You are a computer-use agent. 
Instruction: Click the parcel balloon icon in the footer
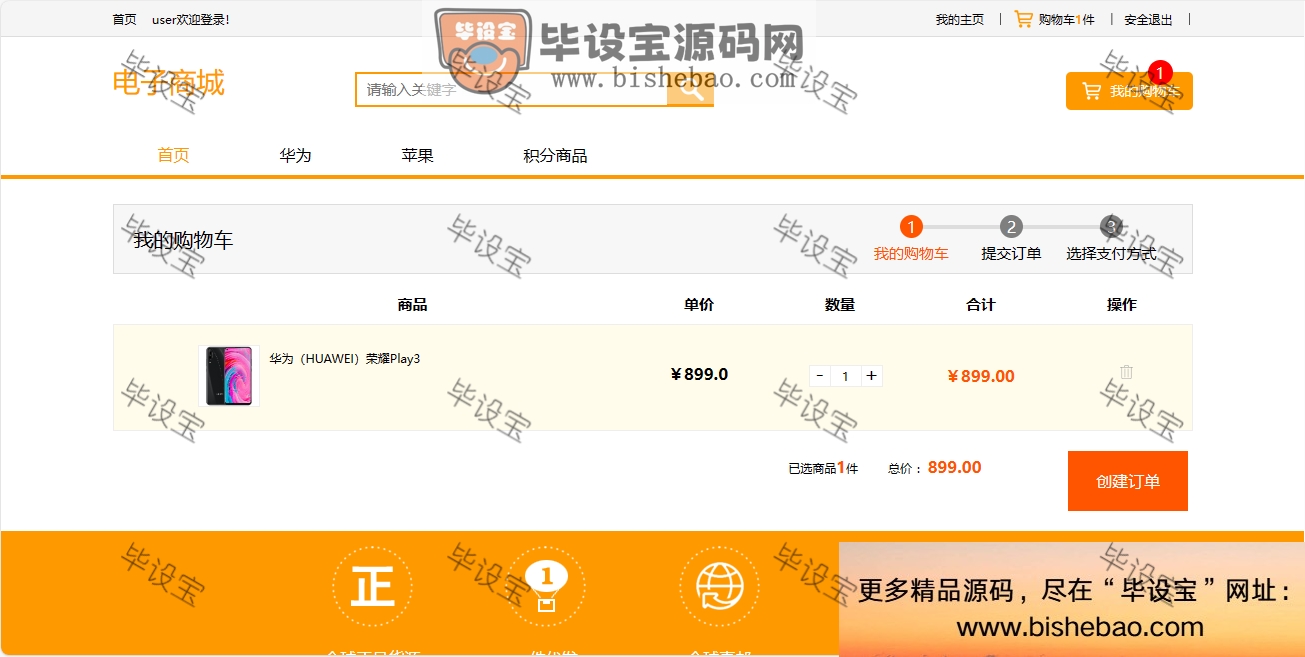coord(545,587)
